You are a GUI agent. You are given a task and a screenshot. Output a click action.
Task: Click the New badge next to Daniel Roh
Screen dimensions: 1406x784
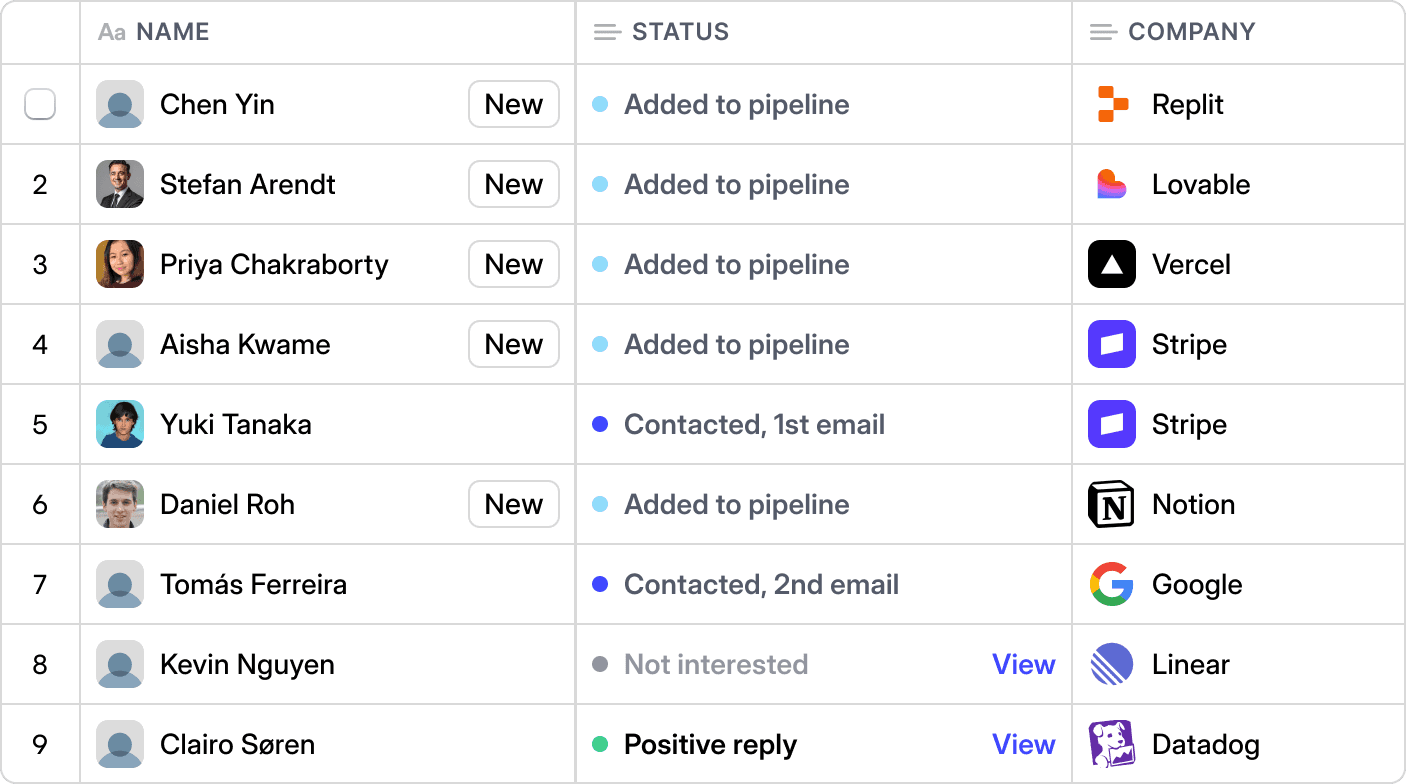[513, 504]
